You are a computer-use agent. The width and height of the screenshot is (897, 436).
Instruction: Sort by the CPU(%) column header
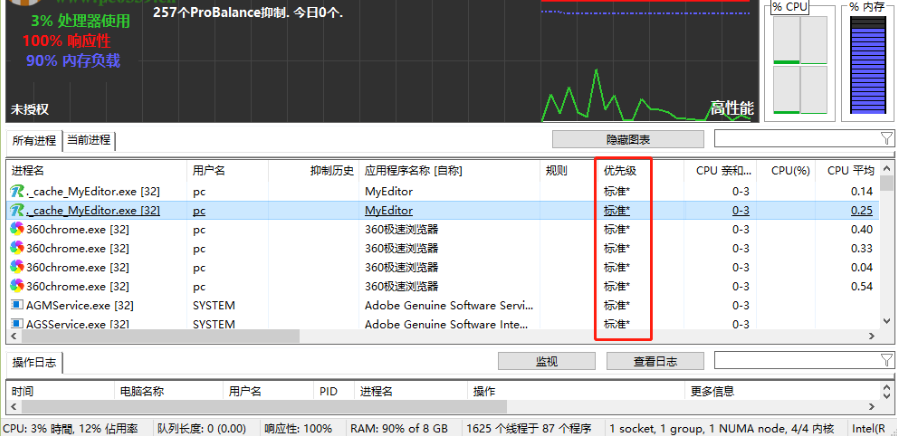pos(786,171)
